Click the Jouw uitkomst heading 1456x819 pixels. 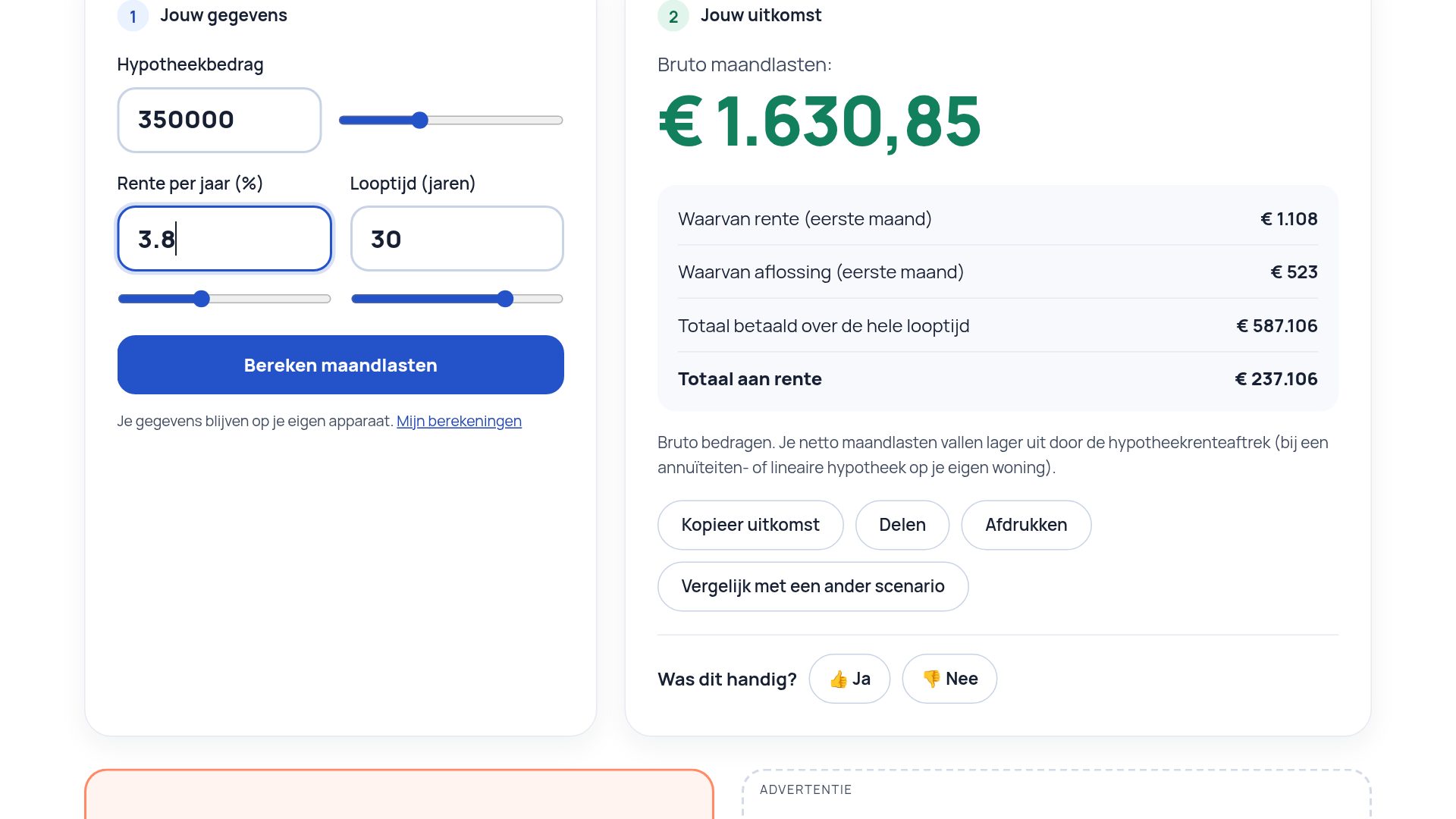[761, 15]
